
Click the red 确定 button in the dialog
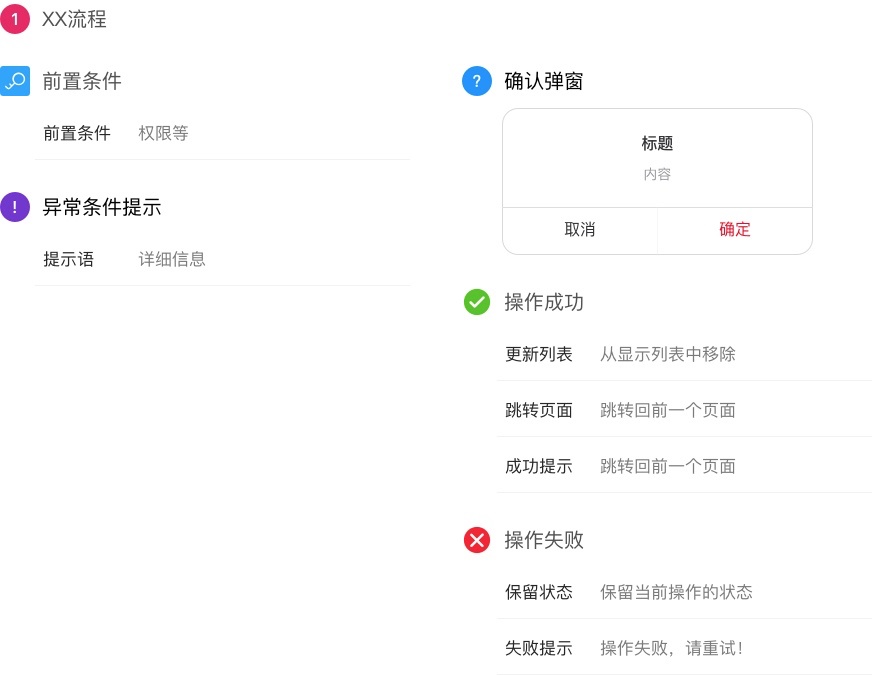735,230
